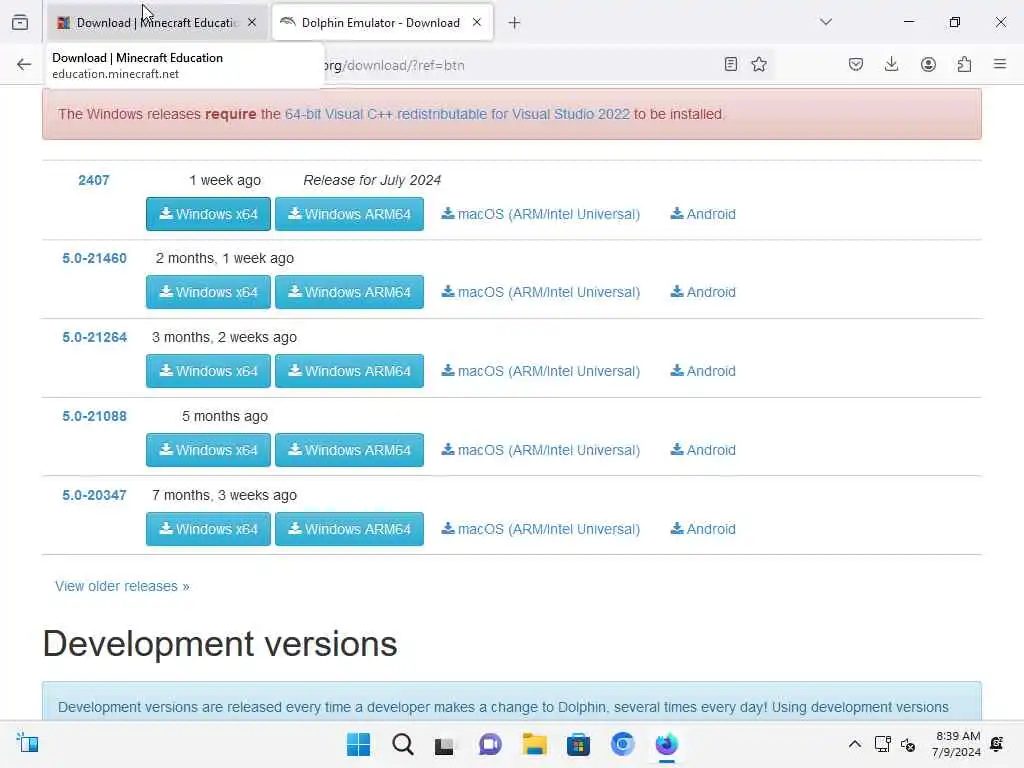Download Android build of release 2407
The image size is (1024, 768).
click(x=703, y=214)
